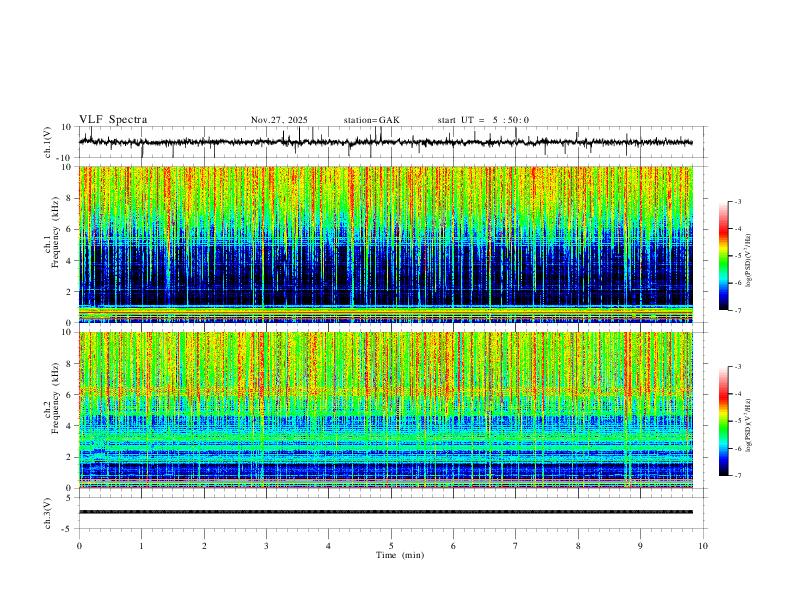Click the '-3' label on upper color bar
Viewport: 792px width, 612px height.
pyautogui.click(x=737, y=201)
